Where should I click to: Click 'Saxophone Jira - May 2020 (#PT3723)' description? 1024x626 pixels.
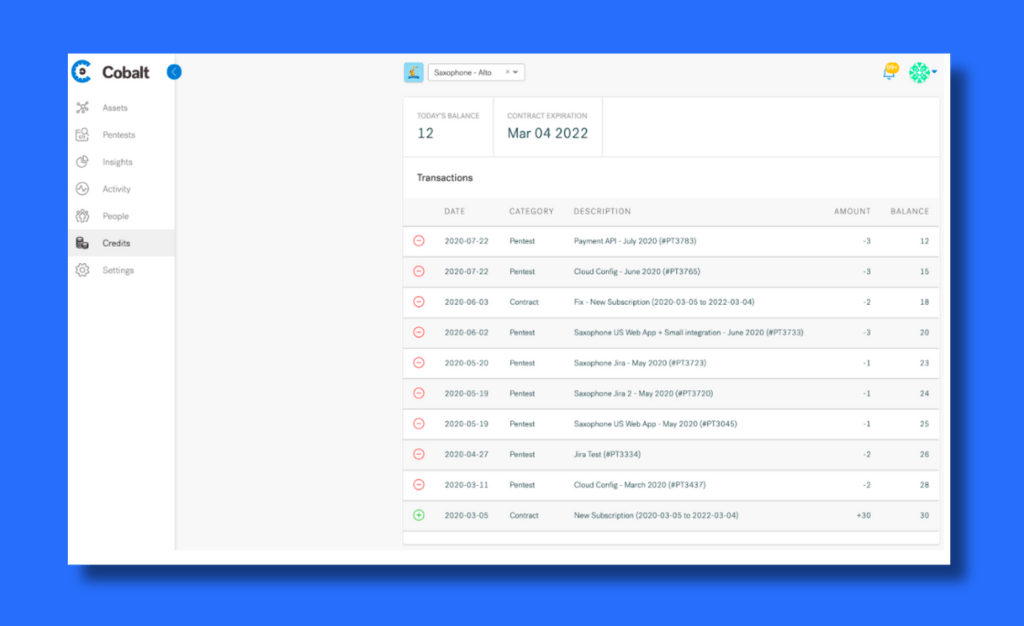click(x=640, y=363)
